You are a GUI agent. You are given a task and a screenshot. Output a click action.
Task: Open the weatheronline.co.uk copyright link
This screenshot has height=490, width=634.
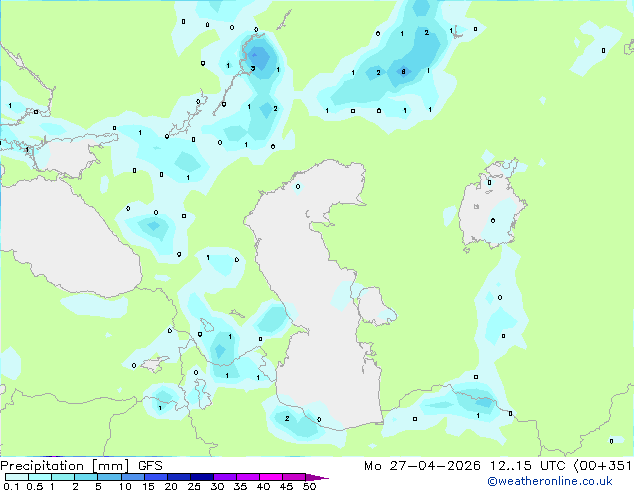click(x=550, y=481)
